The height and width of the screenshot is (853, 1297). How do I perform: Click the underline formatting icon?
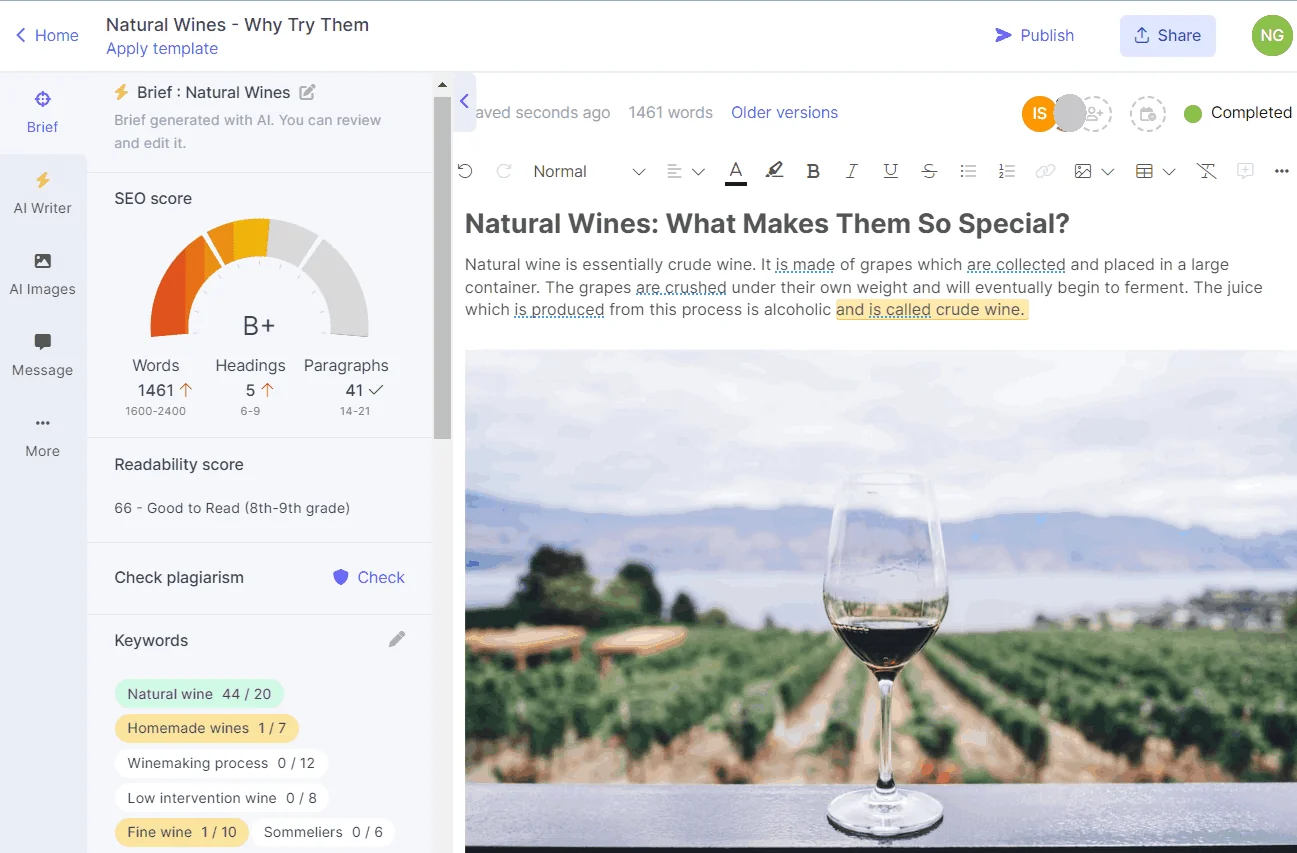coord(890,171)
